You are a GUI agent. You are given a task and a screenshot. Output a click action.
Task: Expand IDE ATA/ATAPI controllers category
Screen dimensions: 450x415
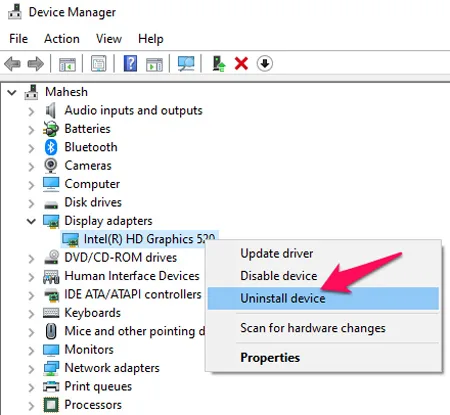point(31,295)
